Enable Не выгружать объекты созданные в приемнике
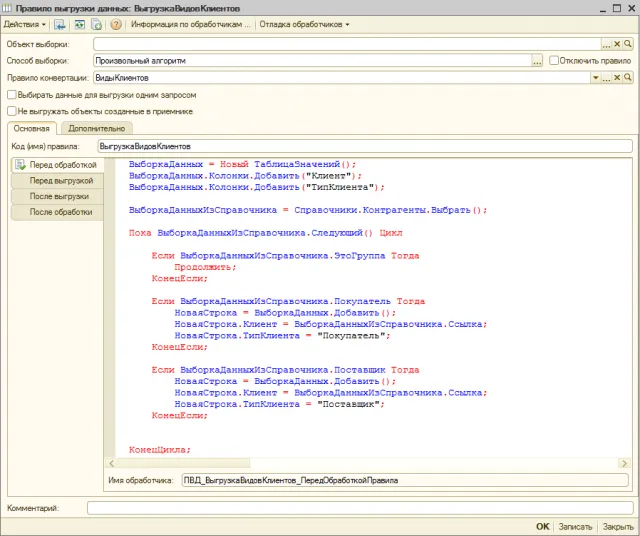 pos(12,111)
